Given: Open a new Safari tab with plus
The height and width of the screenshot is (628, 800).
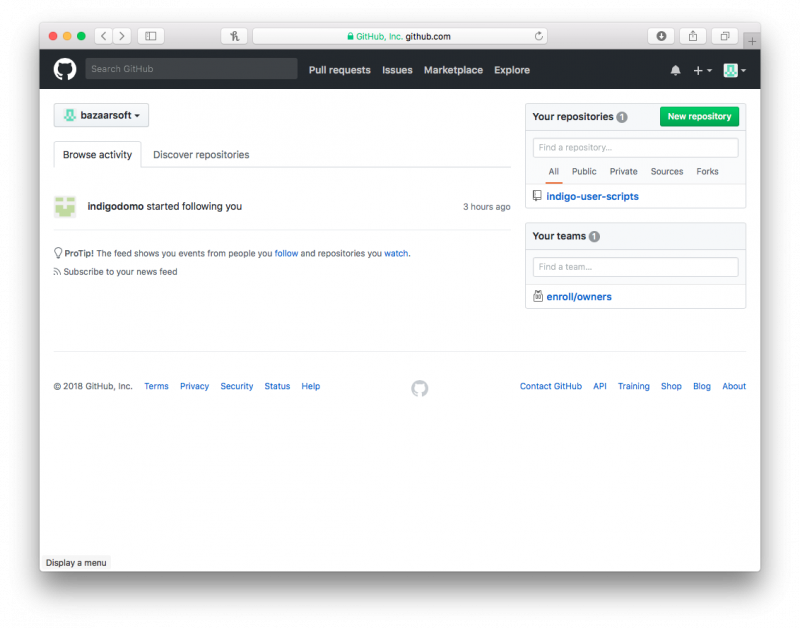Looking at the screenshot, I should 752,41.
